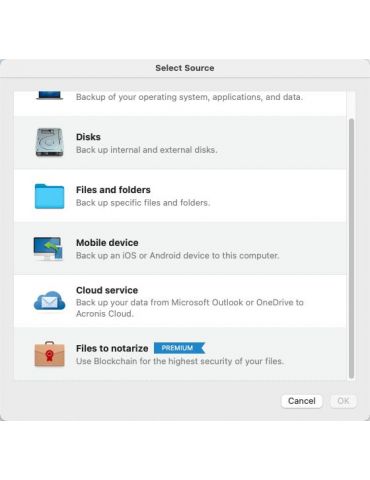Viewport: 370px width, 480px height.
Task: Click "Backup of your operating system" description
Action: (x=189, y=97)
